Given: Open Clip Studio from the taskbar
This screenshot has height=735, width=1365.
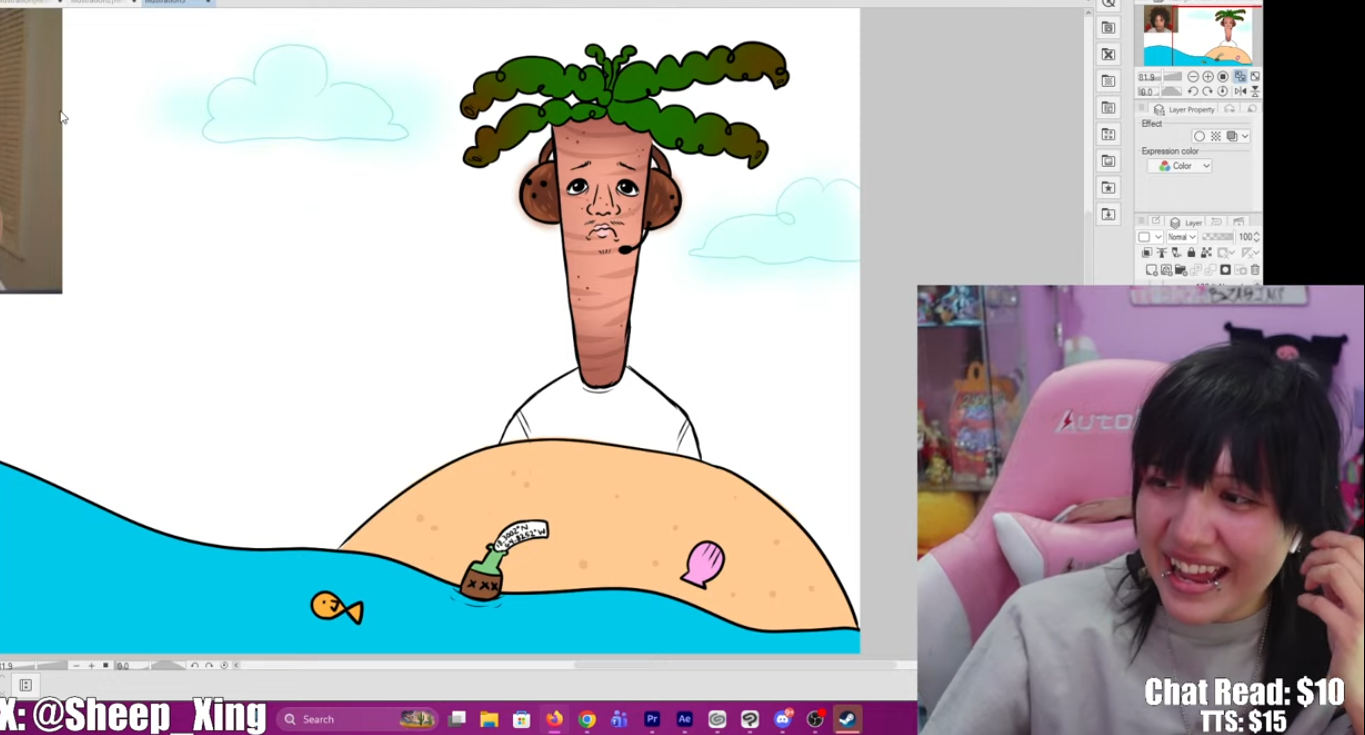Looking at the screenshot, I should (717, 719).
